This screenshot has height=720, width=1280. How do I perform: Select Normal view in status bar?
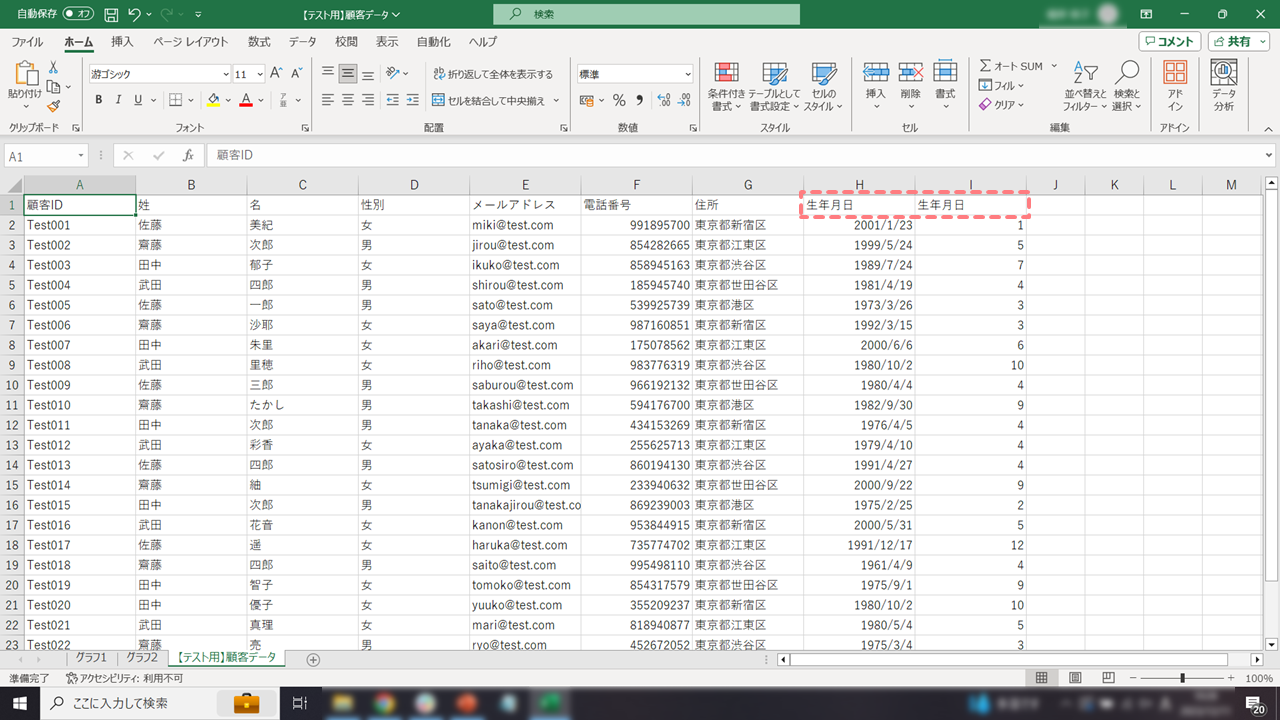[x=1041, y=678]
